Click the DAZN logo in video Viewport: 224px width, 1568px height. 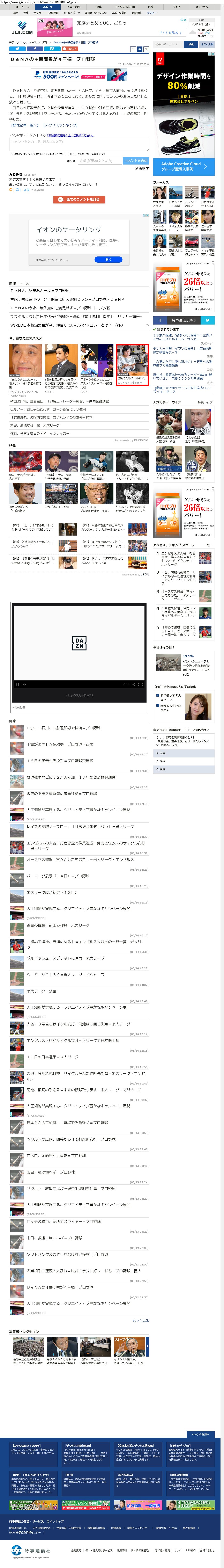point(79,643)
